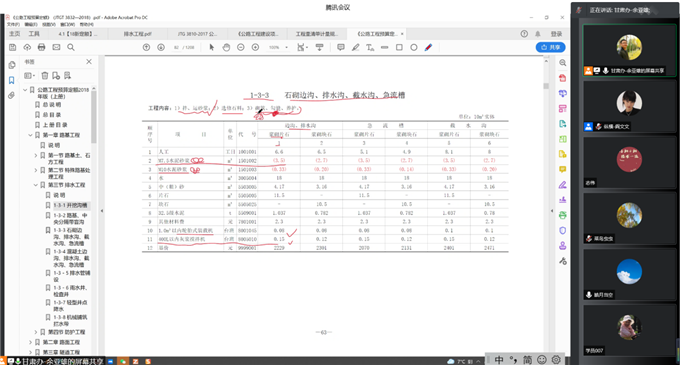Click the print document icon

point(42,47)
